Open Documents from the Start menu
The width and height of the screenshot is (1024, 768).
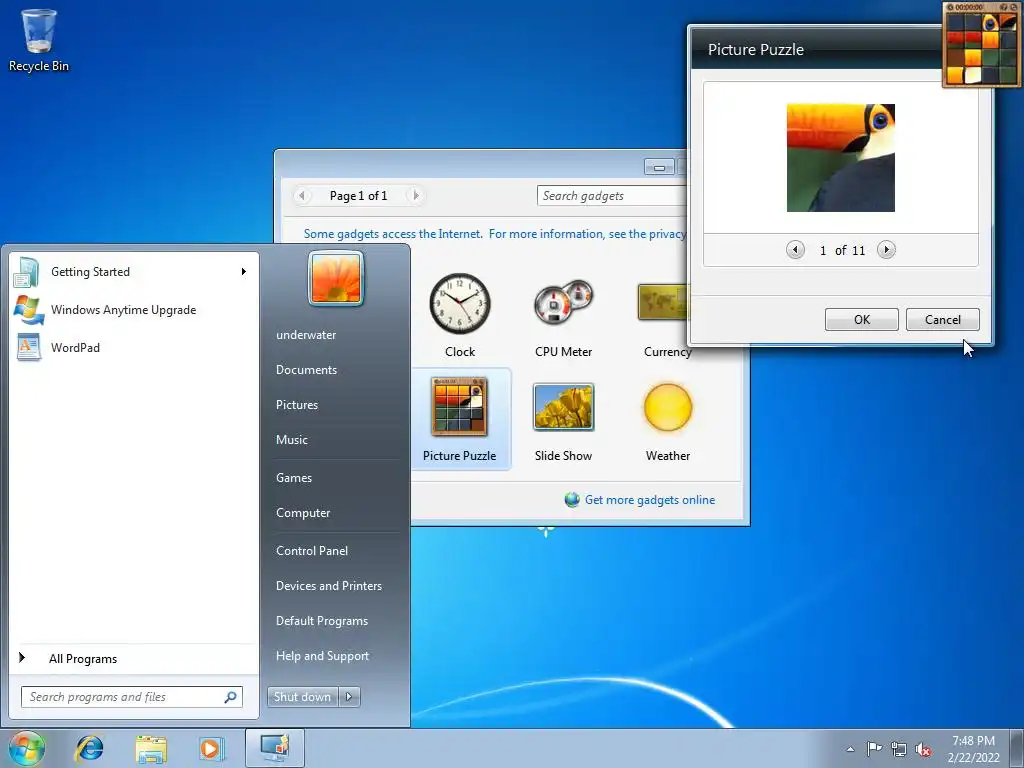point(306,370)
